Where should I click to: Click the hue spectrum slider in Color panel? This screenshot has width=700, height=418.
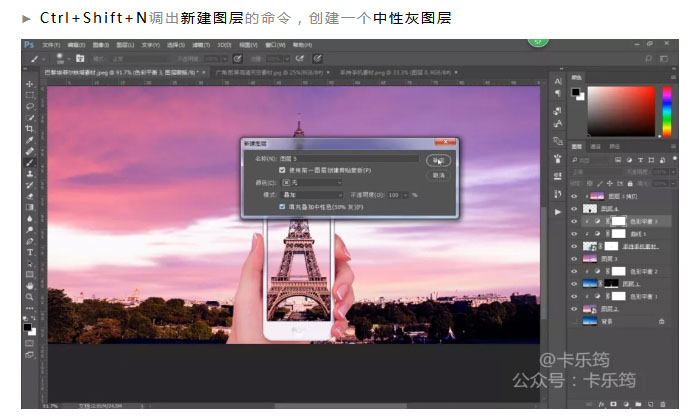tap(667, 111)
